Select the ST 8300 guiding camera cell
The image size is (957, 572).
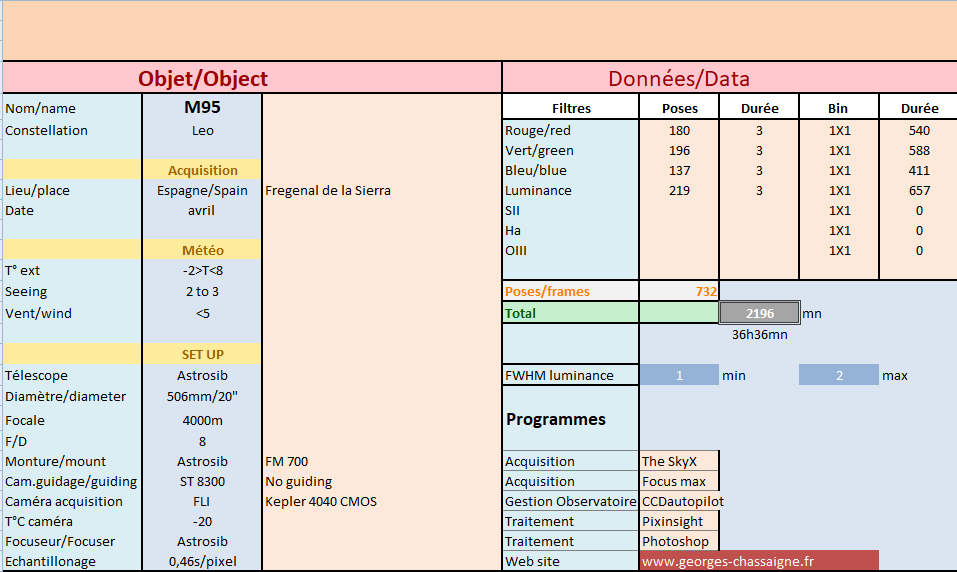point(202,481)
